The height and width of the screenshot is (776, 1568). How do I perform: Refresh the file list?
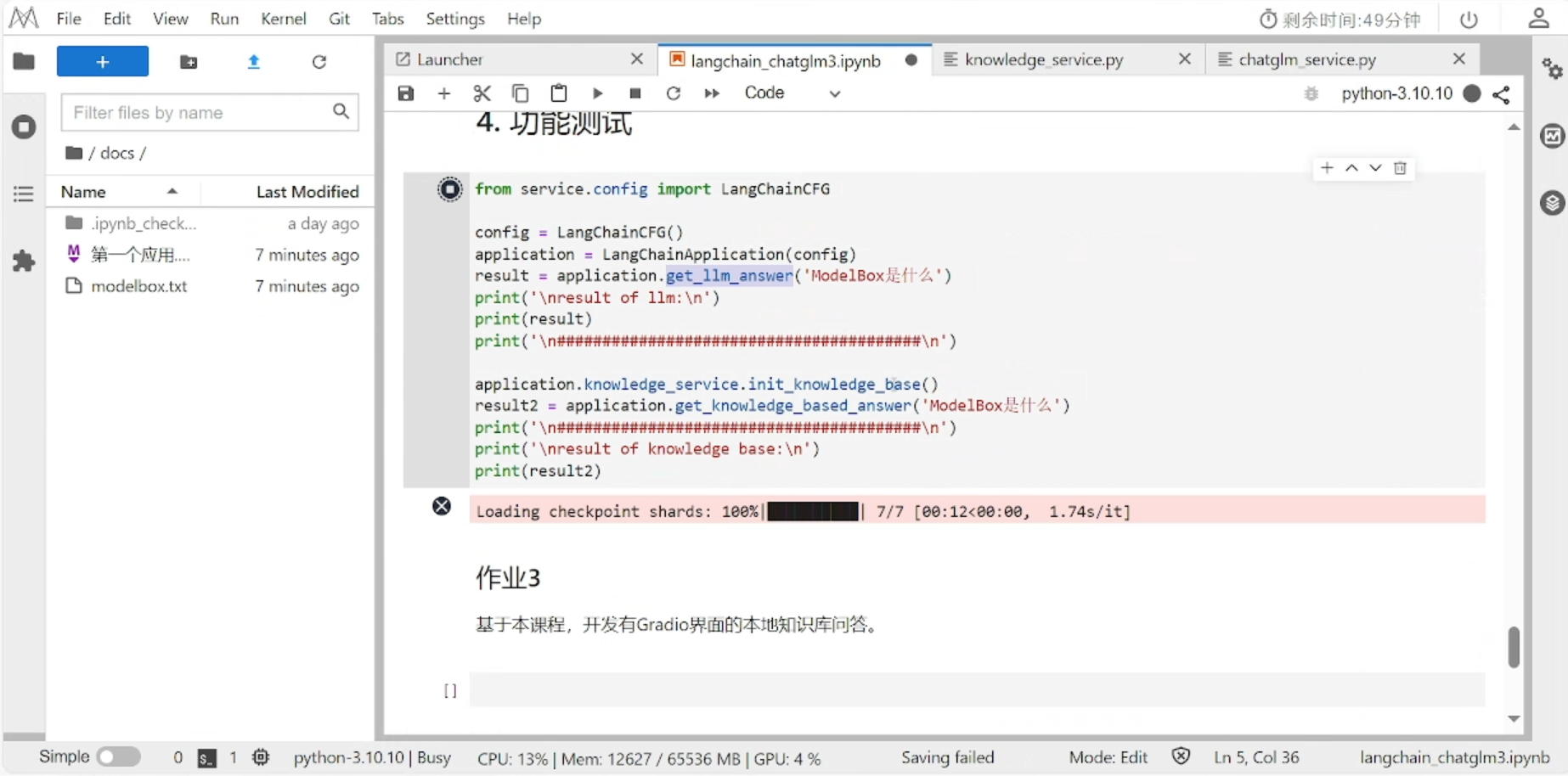pyautogui.click(x=319, y=62)
